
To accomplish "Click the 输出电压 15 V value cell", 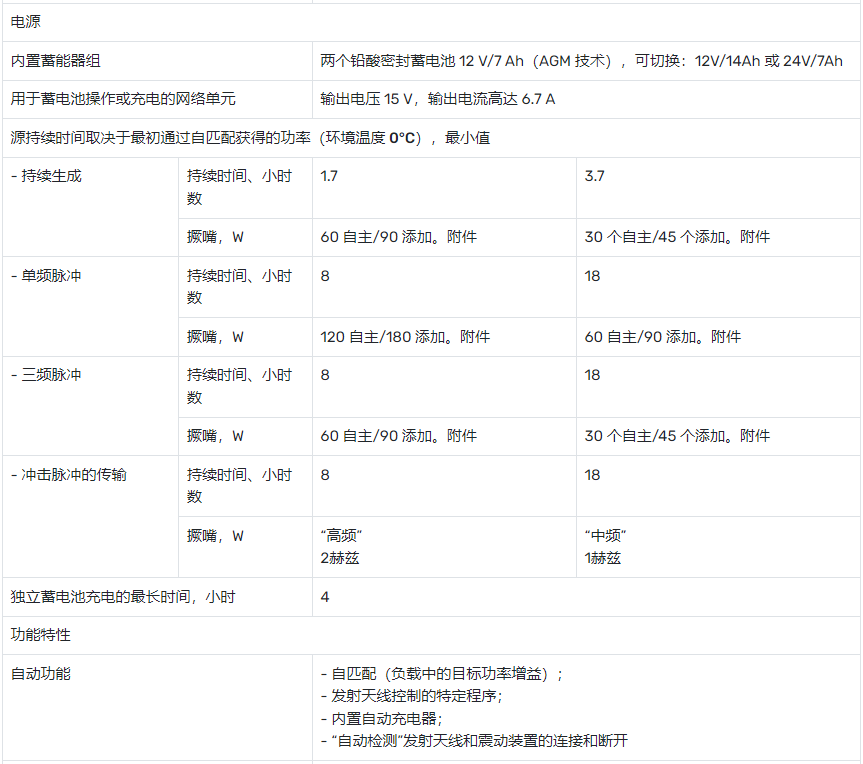I will click(437, 99).
